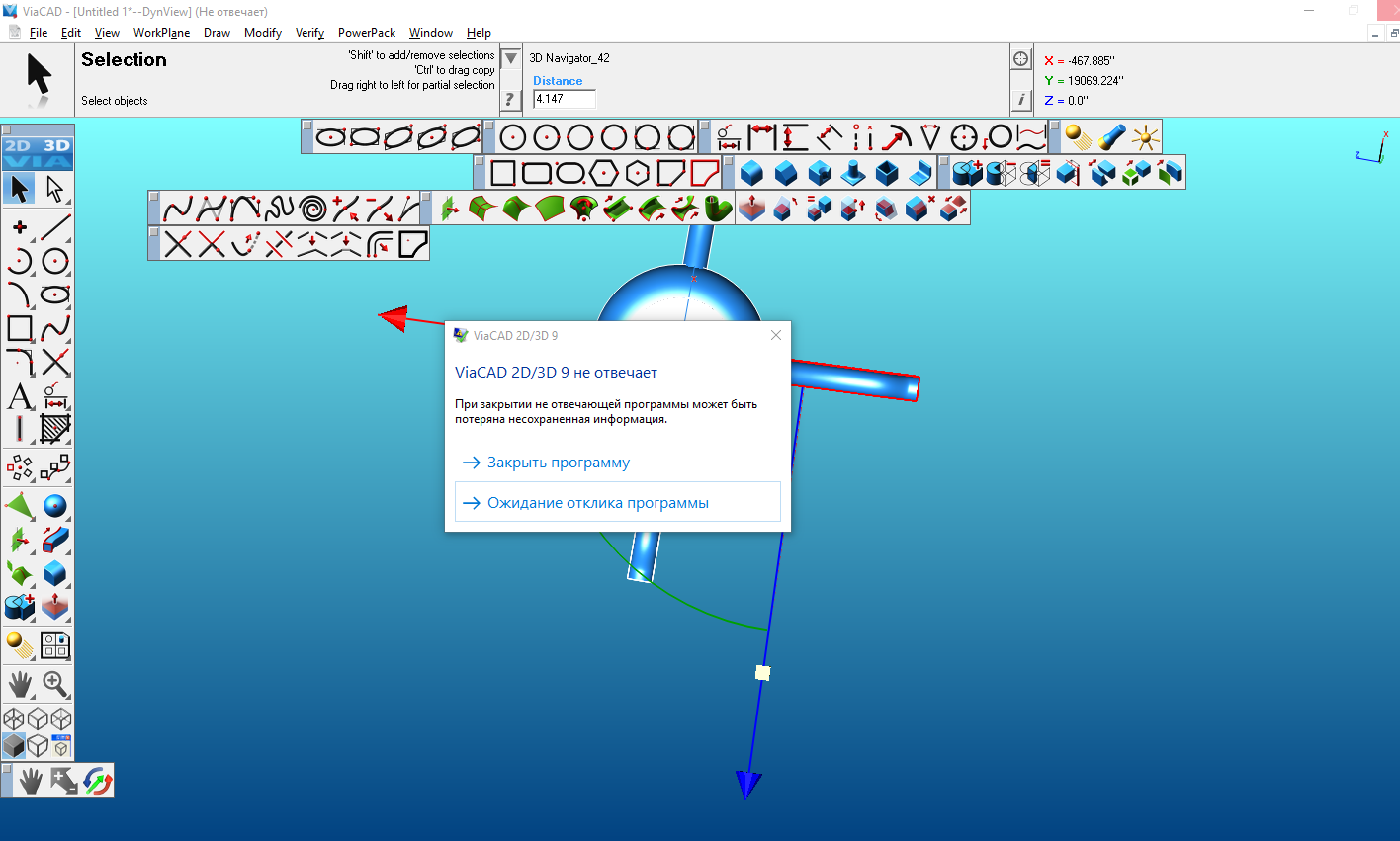Image resolution: width=1400 pixels, height=841 pixels.
Task: Choose the Line tool in the left palette
Action: (55, 227)
